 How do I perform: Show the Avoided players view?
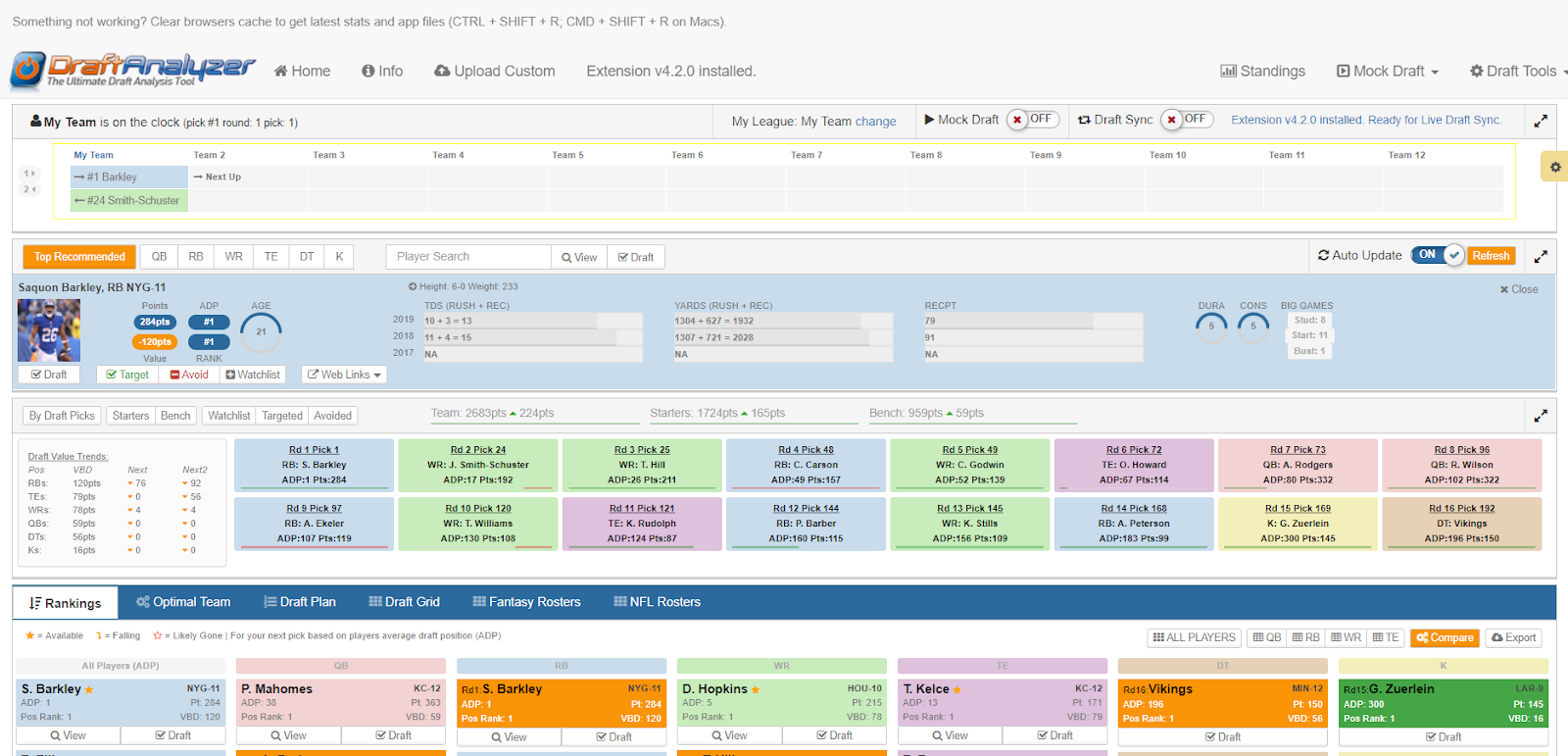click(x=332, y=416)
